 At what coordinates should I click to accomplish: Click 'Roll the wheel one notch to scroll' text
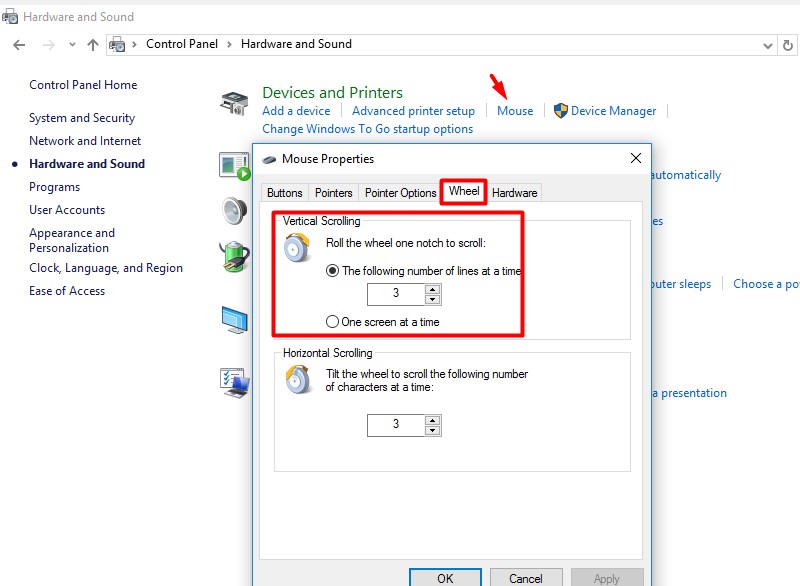[406, 243]
